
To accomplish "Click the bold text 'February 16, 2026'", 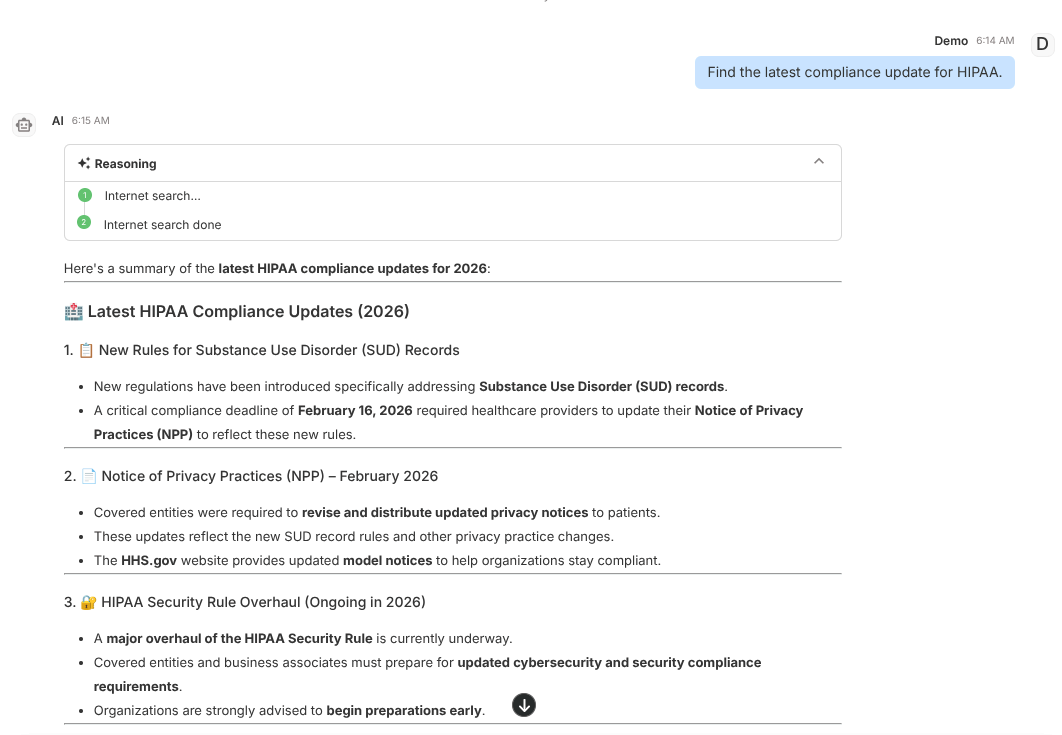I will coord(355,411).
